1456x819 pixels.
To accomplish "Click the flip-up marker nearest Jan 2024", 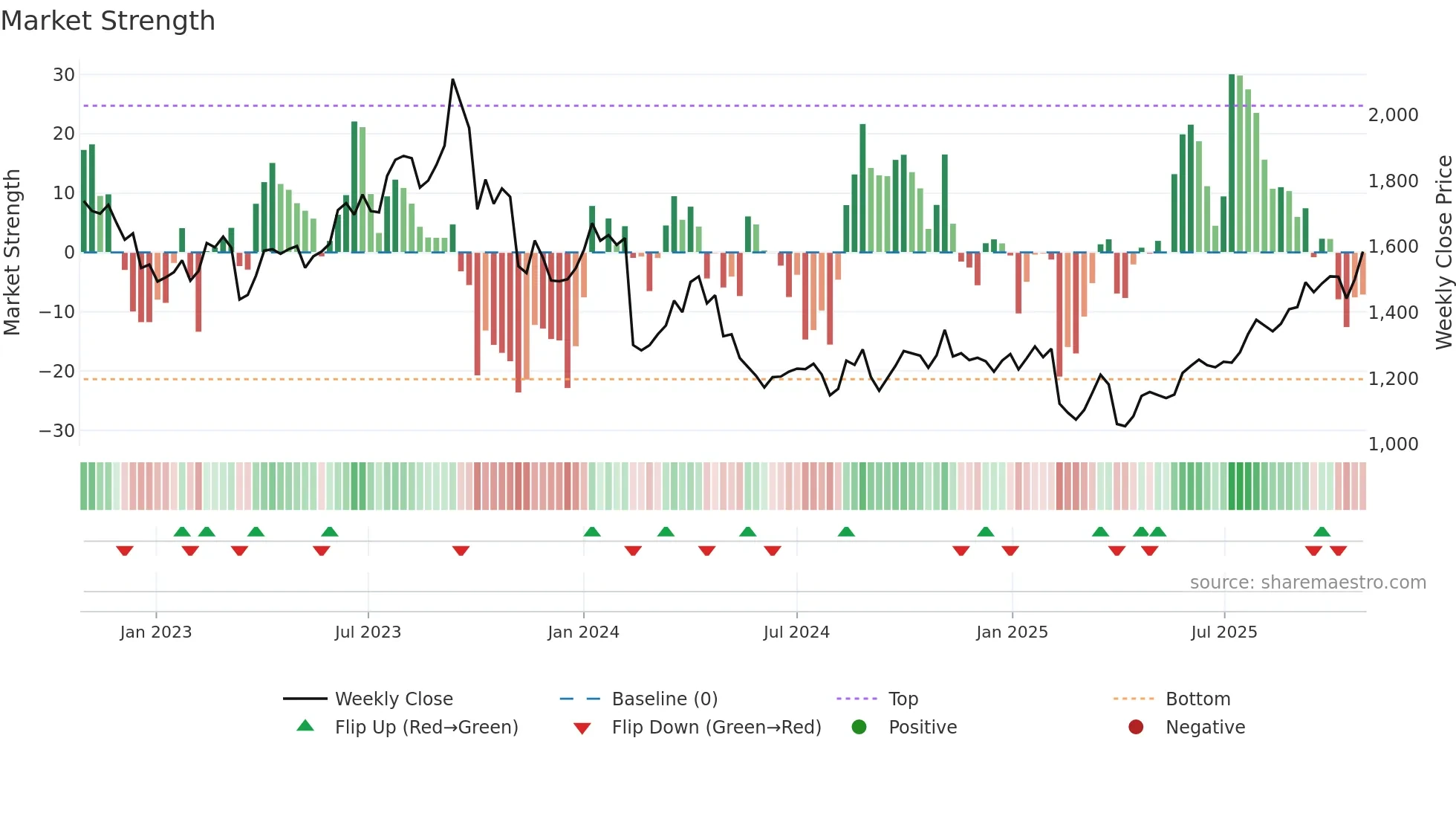I will click(592, 531).
